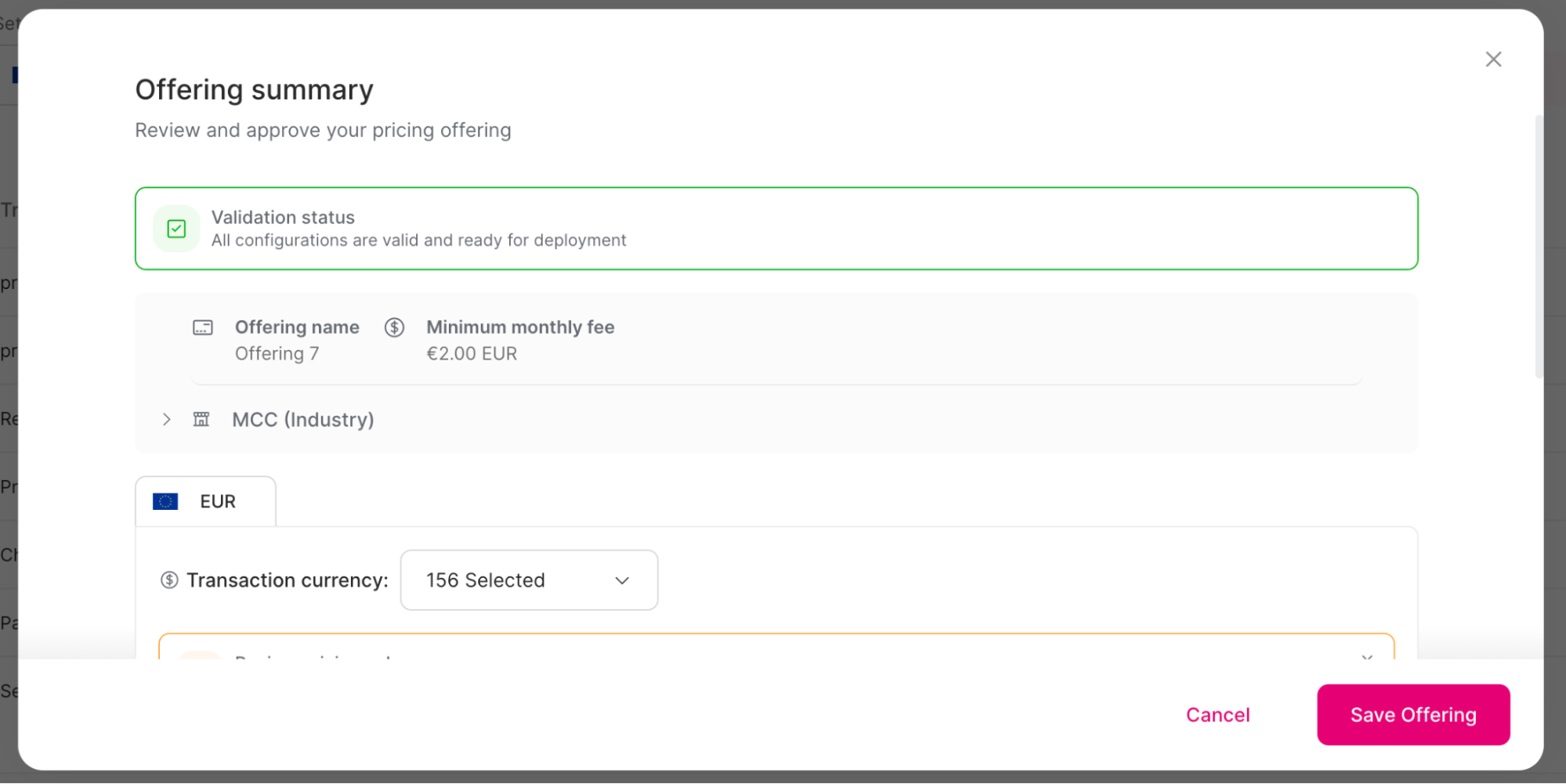Click the currency icon beside Transaction currency
The image size is (1566, 784).
(x=169, y=580)
